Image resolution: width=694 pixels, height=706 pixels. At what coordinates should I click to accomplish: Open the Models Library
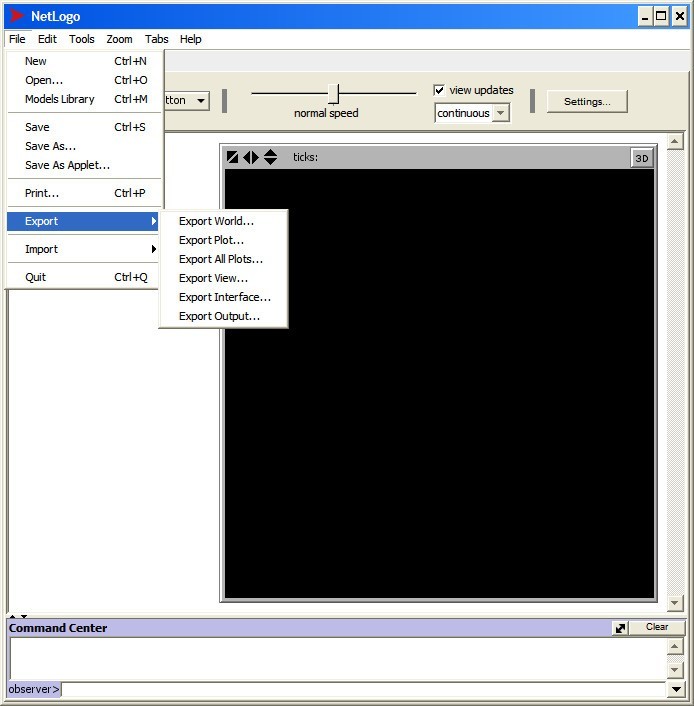tap(84, 99)
